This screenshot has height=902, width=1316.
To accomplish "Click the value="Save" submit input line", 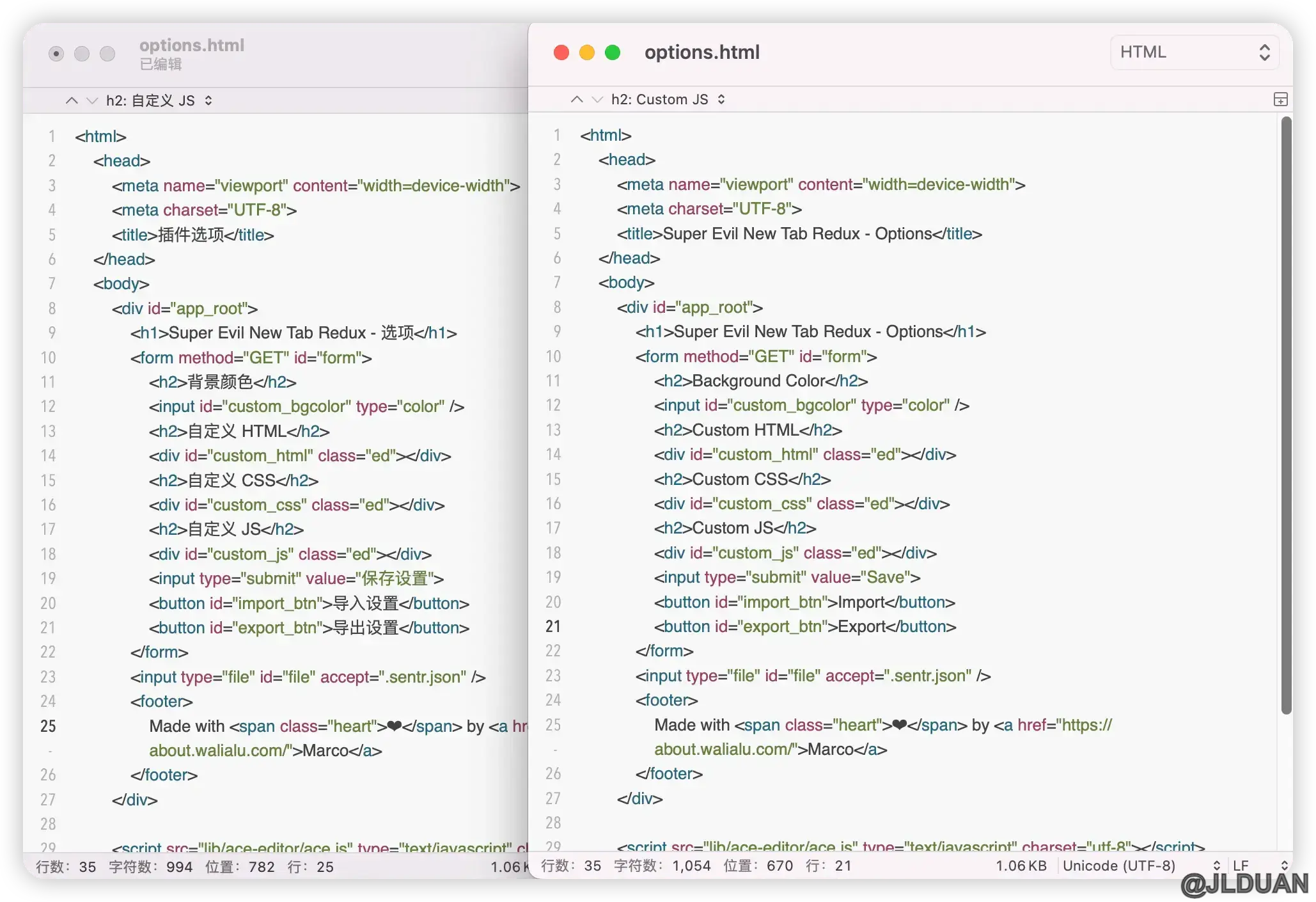I will point(787,577).
